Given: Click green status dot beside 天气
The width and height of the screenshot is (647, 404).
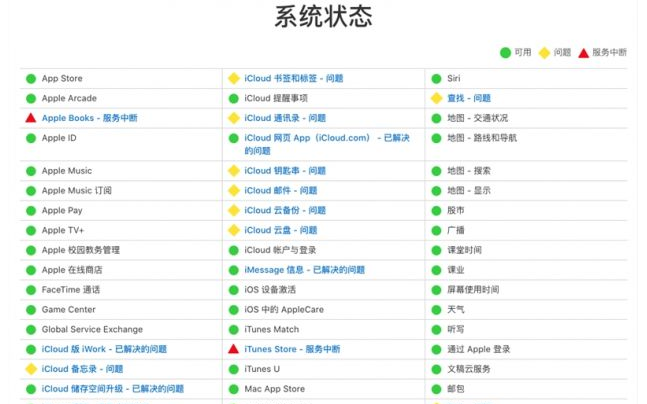Looking at the screenshot, I should click(437, 309).
